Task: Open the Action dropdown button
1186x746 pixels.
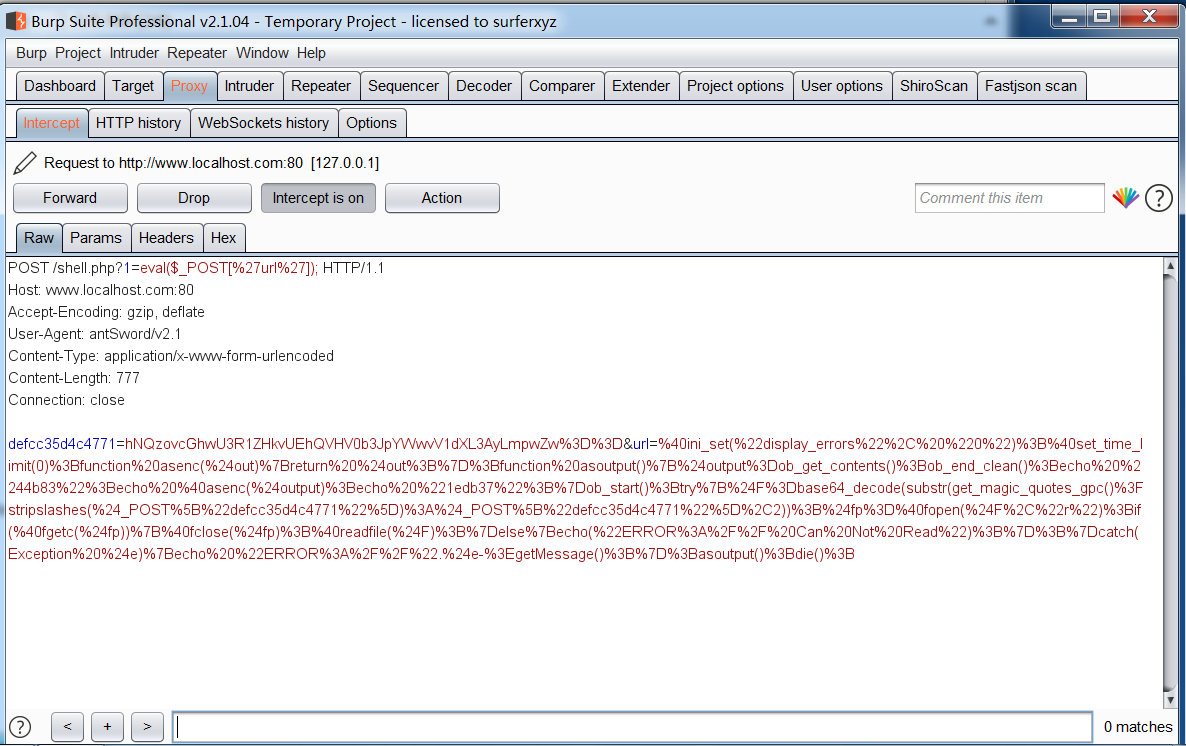Action: [442, 198]
